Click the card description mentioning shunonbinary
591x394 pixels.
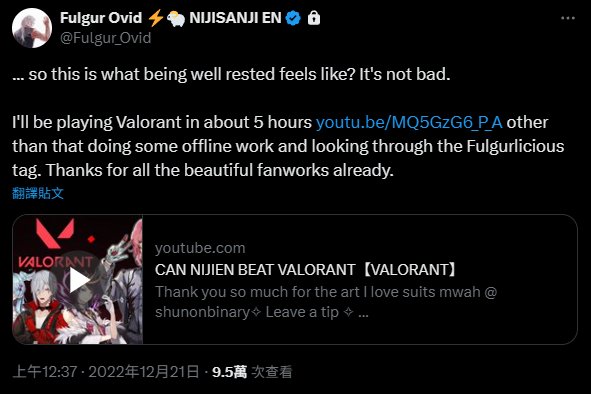coord(326,302)
